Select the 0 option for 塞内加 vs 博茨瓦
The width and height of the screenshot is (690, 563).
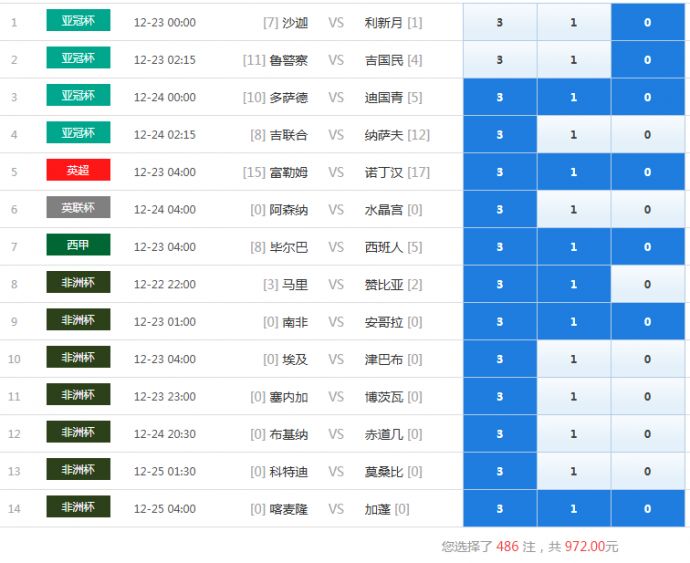pyautogui.click(x=647, y=397)
